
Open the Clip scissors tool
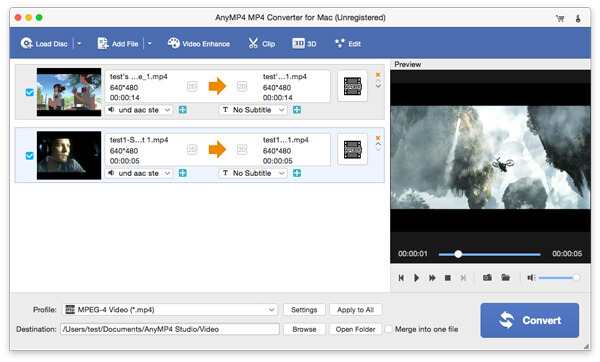[x=262, y=44]
